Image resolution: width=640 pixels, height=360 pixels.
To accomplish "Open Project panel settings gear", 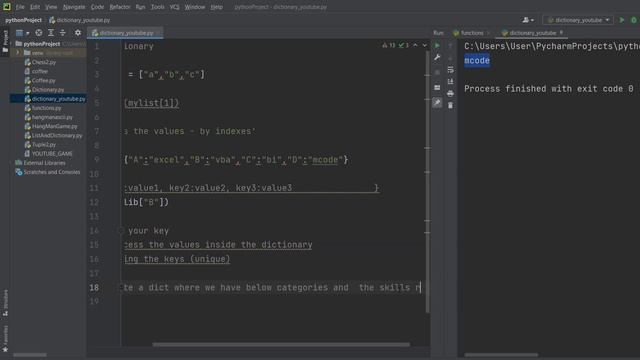I will [x=78, y=33].
